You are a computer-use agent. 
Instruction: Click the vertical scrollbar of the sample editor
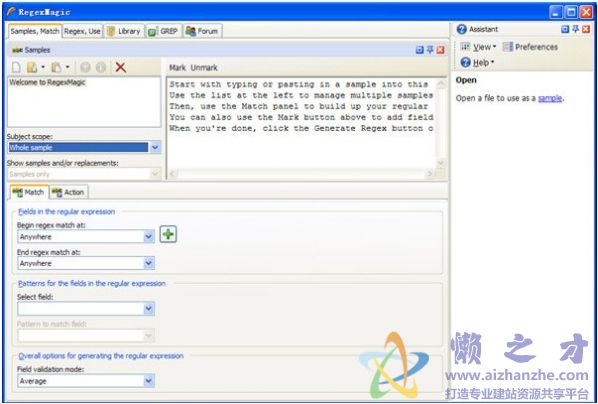440,123
